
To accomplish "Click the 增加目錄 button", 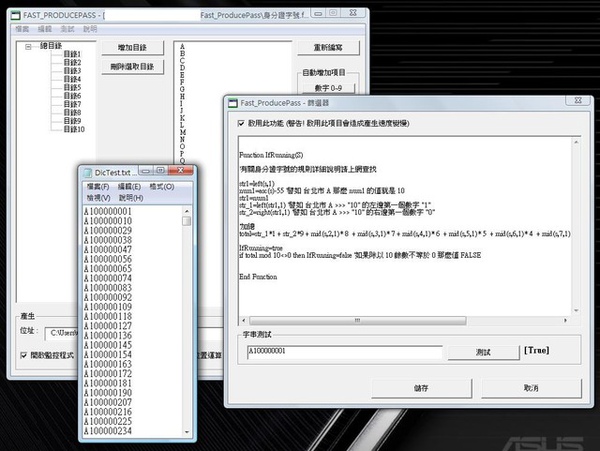I will (x=132, y=48).
